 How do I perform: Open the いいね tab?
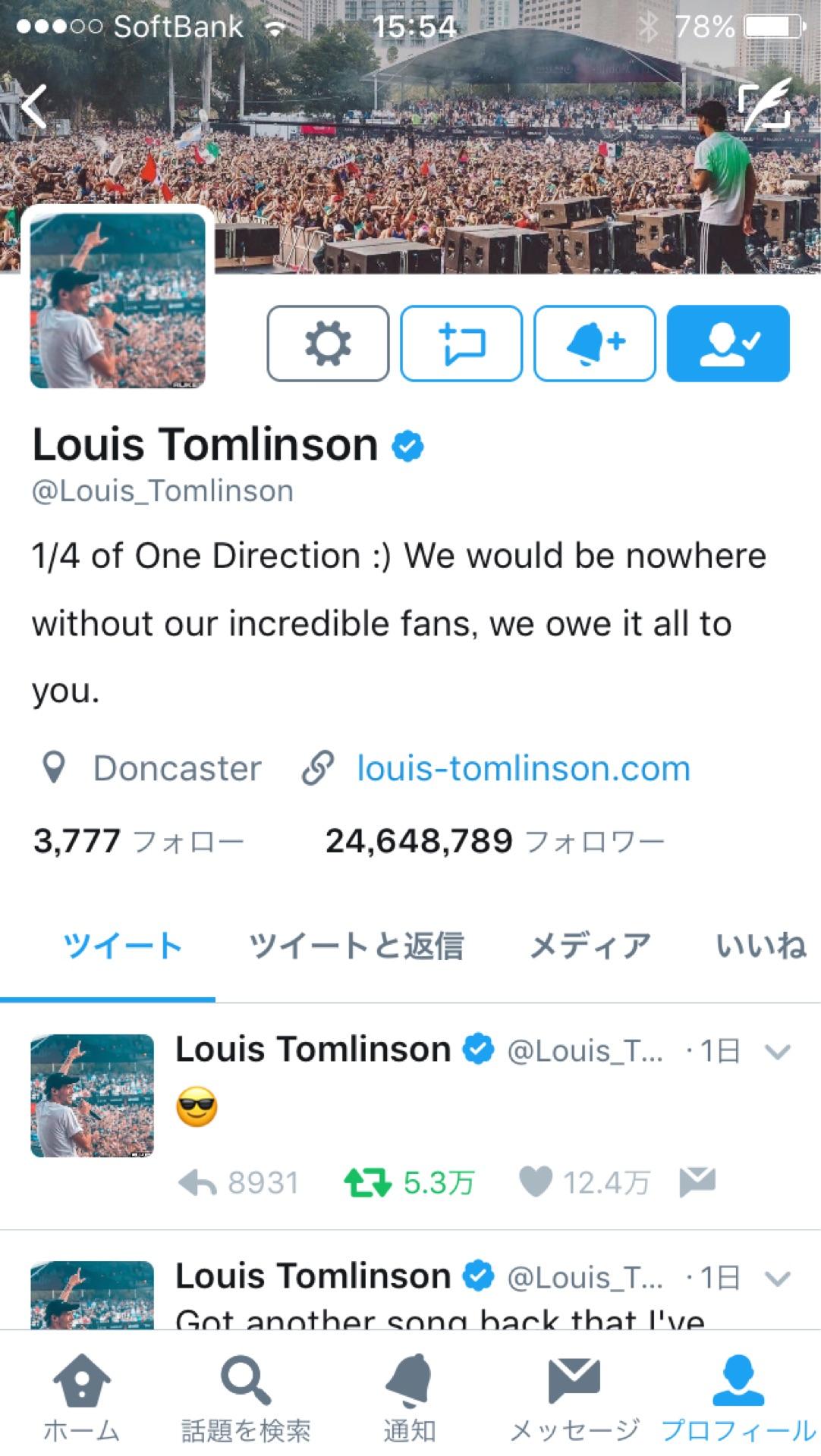click(761, 946)
